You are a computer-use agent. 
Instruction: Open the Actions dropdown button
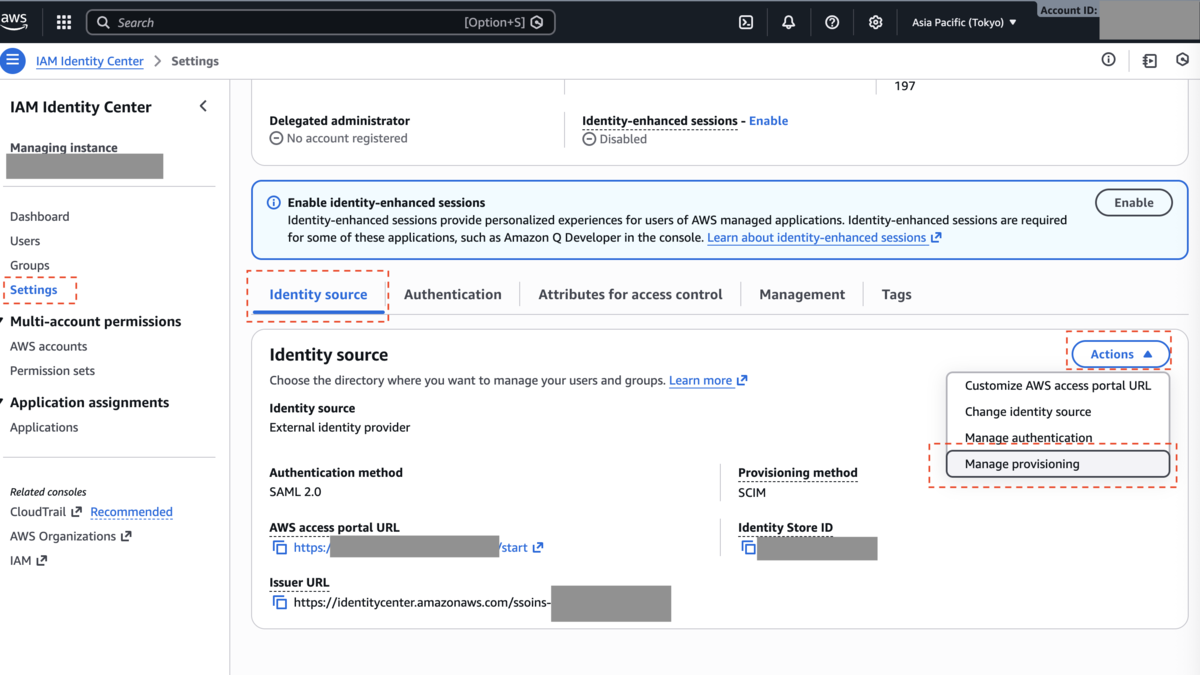click(1120, 354)
